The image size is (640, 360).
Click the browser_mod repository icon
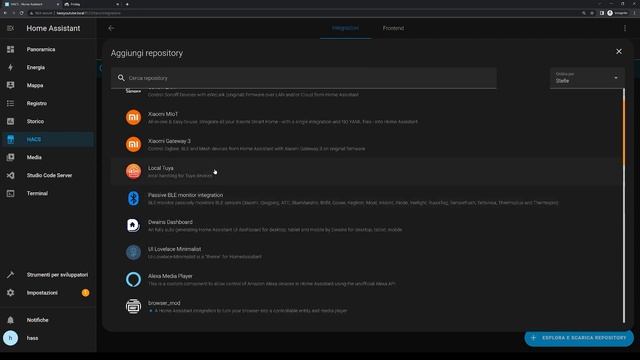(x=133, y=307)
